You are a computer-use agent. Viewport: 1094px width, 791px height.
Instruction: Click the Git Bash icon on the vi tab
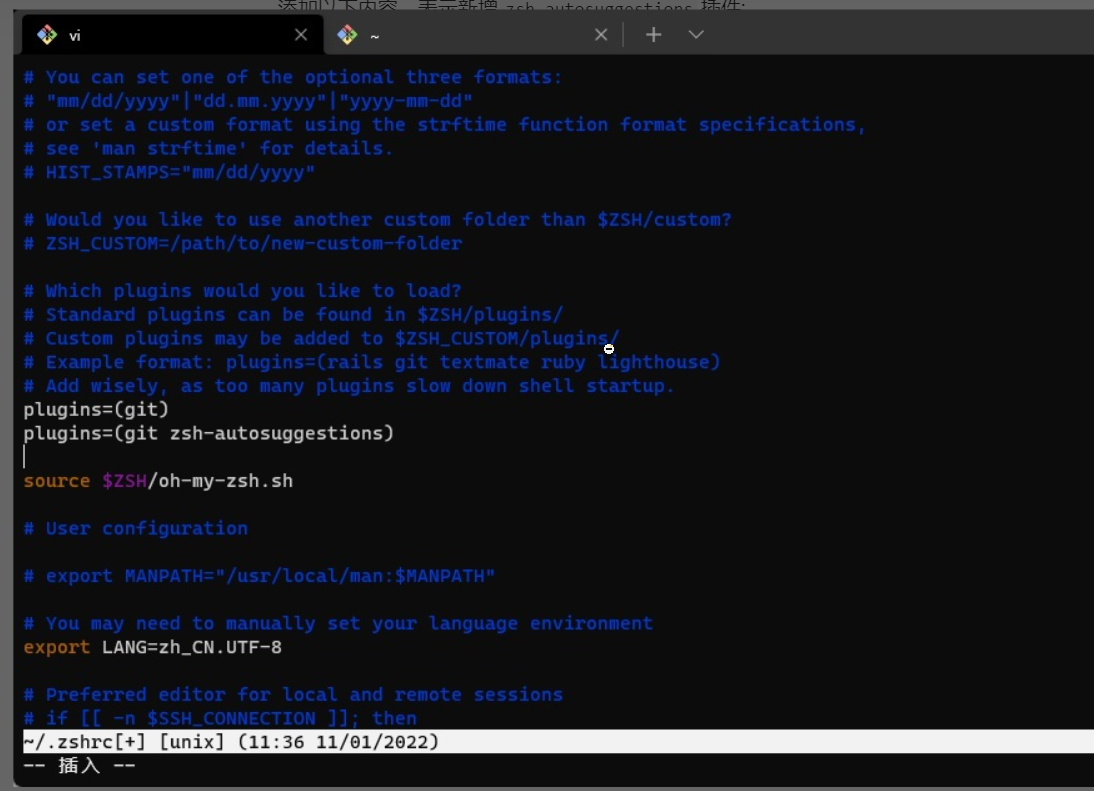pyautogui.click(x=47, y=35)
